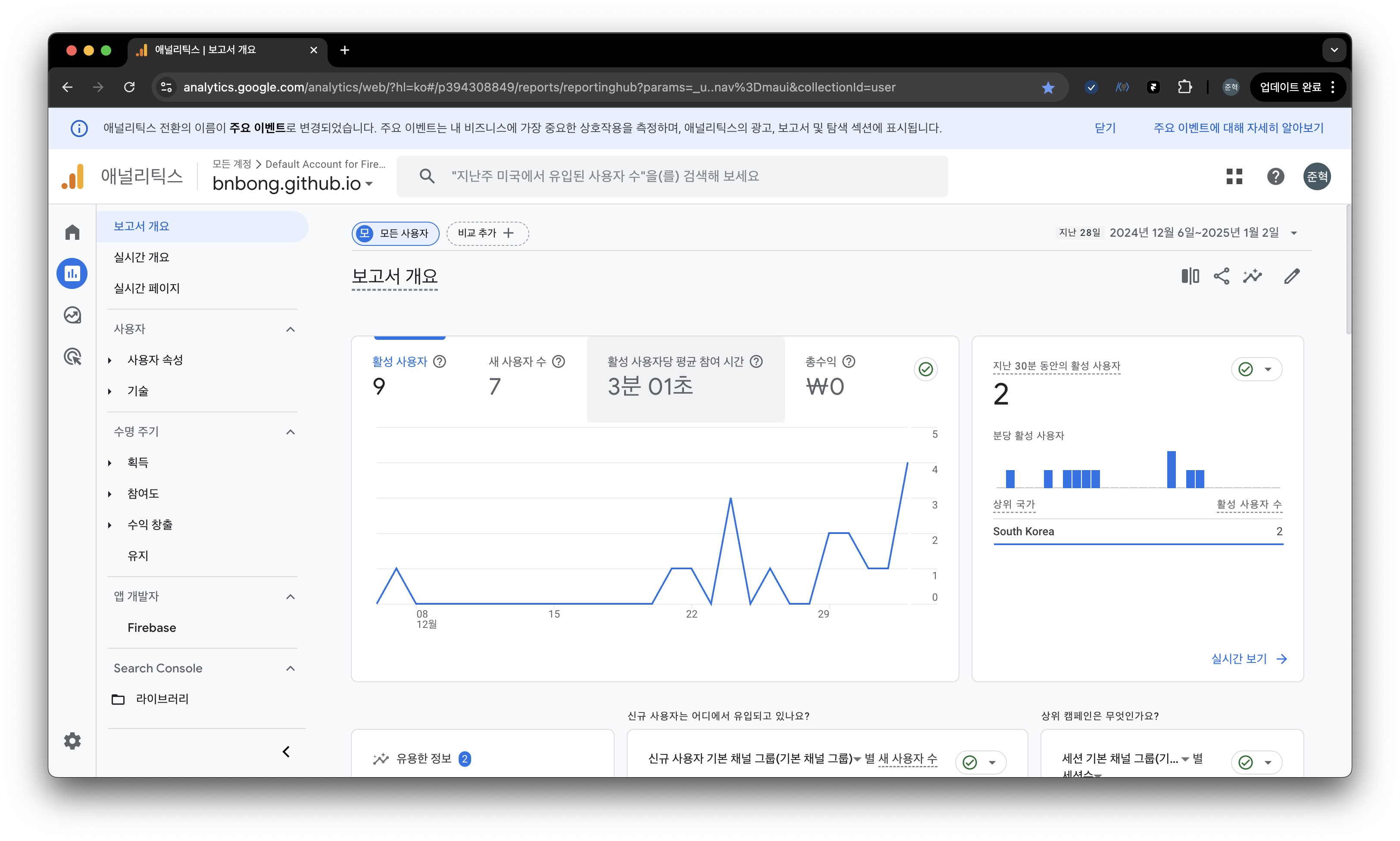Click the 업데이트 완료 Chrome button
1400x841 pixels.
tap(1297, 87)
